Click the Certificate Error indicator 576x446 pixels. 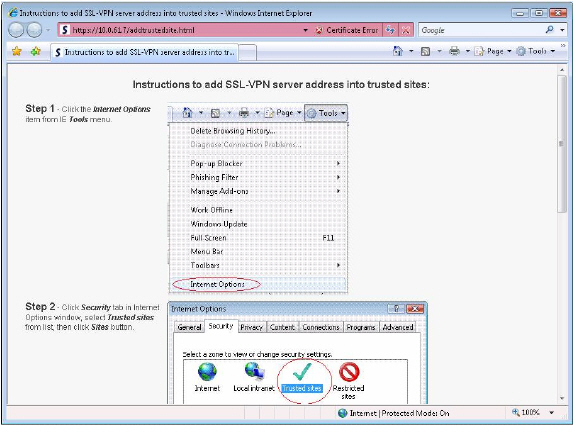click(347, 30)
